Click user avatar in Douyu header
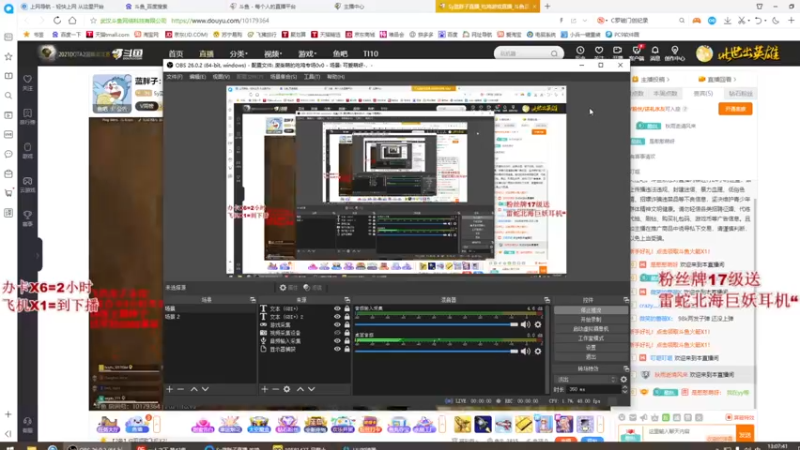800x450 pixels. click(x=705, y=54)
